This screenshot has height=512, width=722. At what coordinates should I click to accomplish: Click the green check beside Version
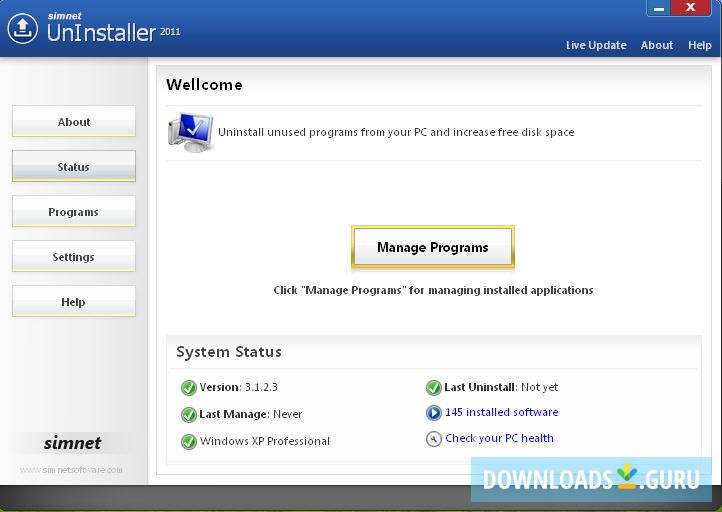[189, 388]
